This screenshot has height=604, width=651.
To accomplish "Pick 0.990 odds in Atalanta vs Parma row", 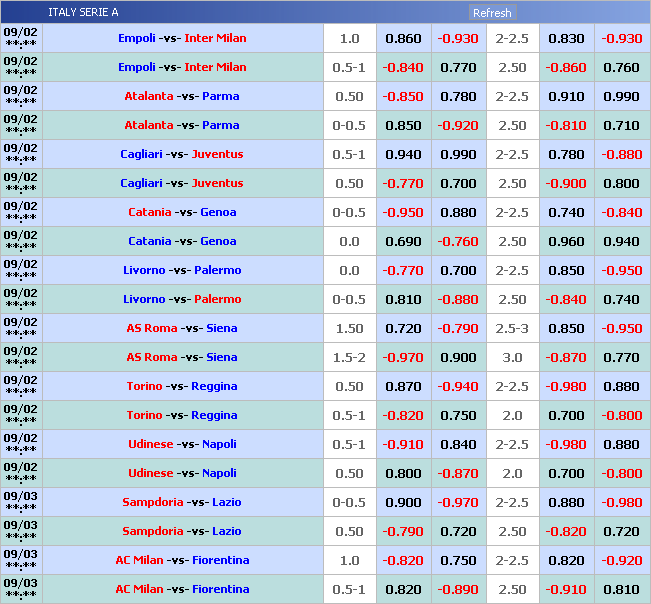I will pos(621,96).
